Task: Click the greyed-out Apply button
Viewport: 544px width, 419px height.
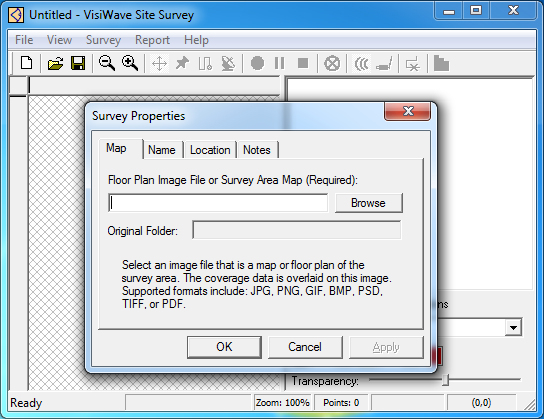Action: 386,347
